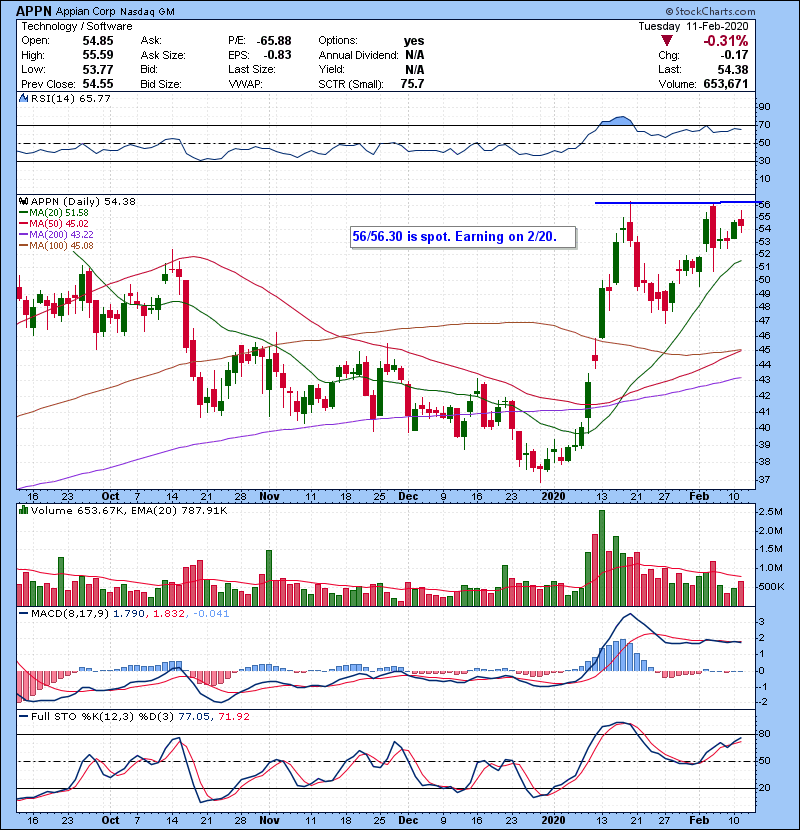Click the Chg value -0.17
This screenshot has height=830, width=800.
[x=734, y=55]
